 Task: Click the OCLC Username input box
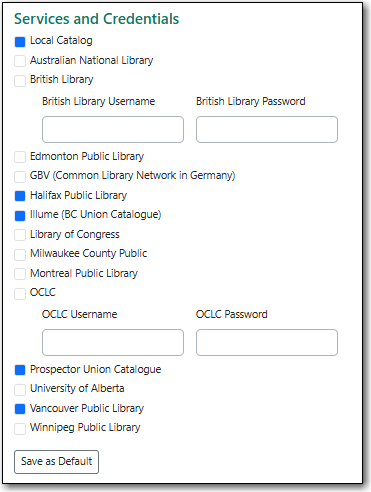coord(113,342)
